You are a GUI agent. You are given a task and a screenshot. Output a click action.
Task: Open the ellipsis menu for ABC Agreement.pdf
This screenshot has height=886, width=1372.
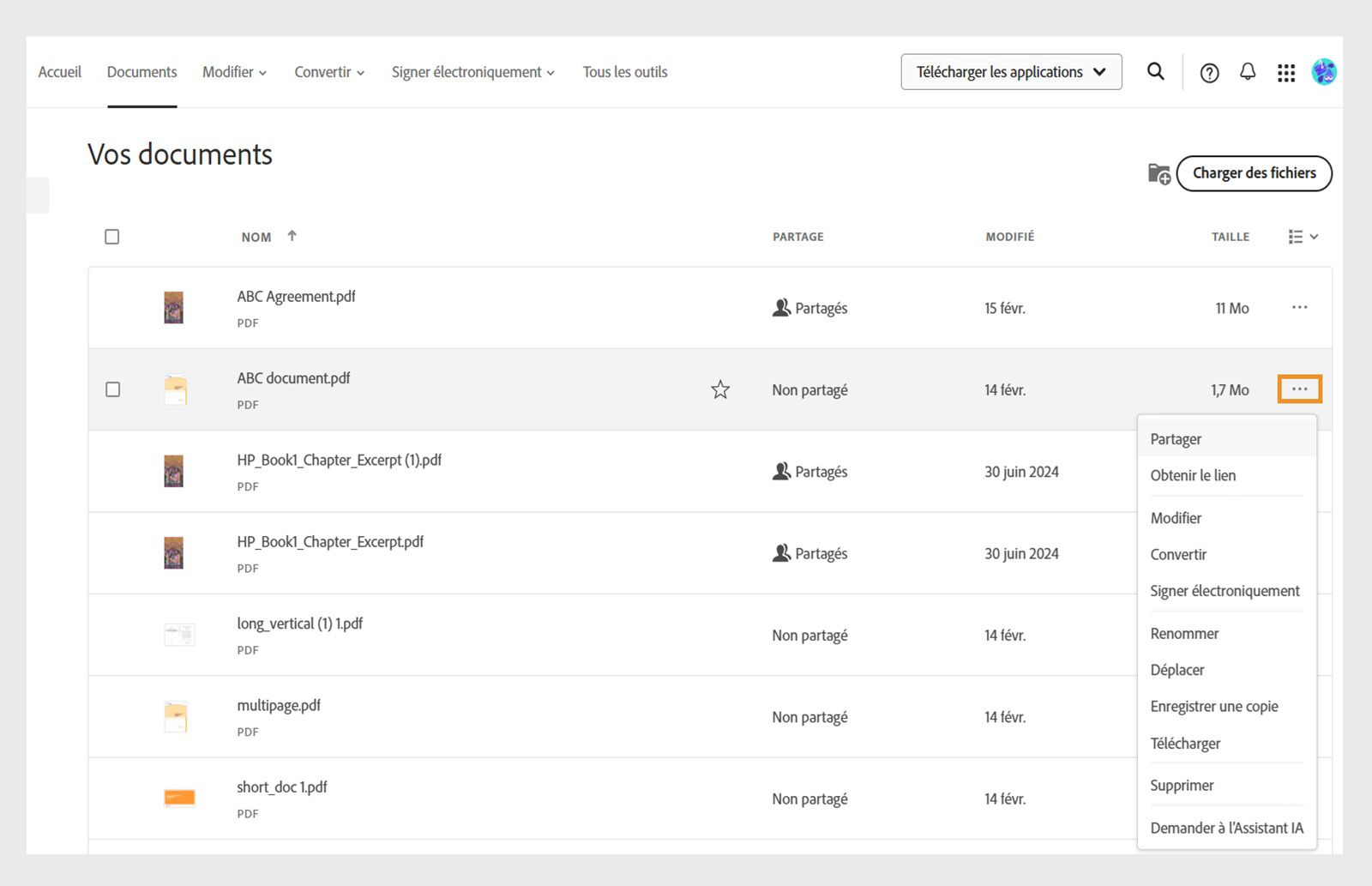tap(1300, 307)
